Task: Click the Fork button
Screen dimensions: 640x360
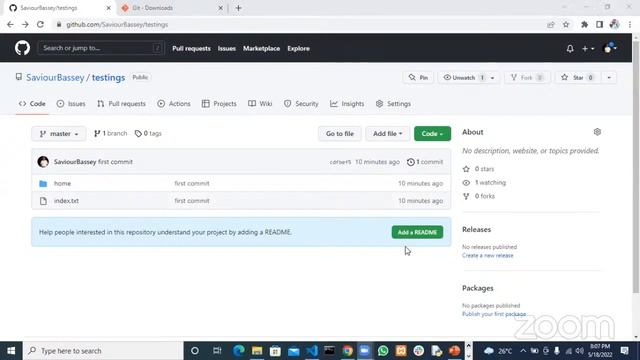Action: point(527,78)
